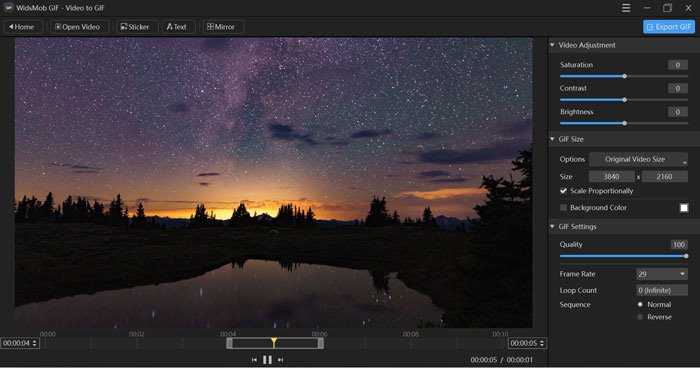Viewport: 700px width, 368px height.
Task: Collapse the GIF Settings section
Action: coord(552,227)
